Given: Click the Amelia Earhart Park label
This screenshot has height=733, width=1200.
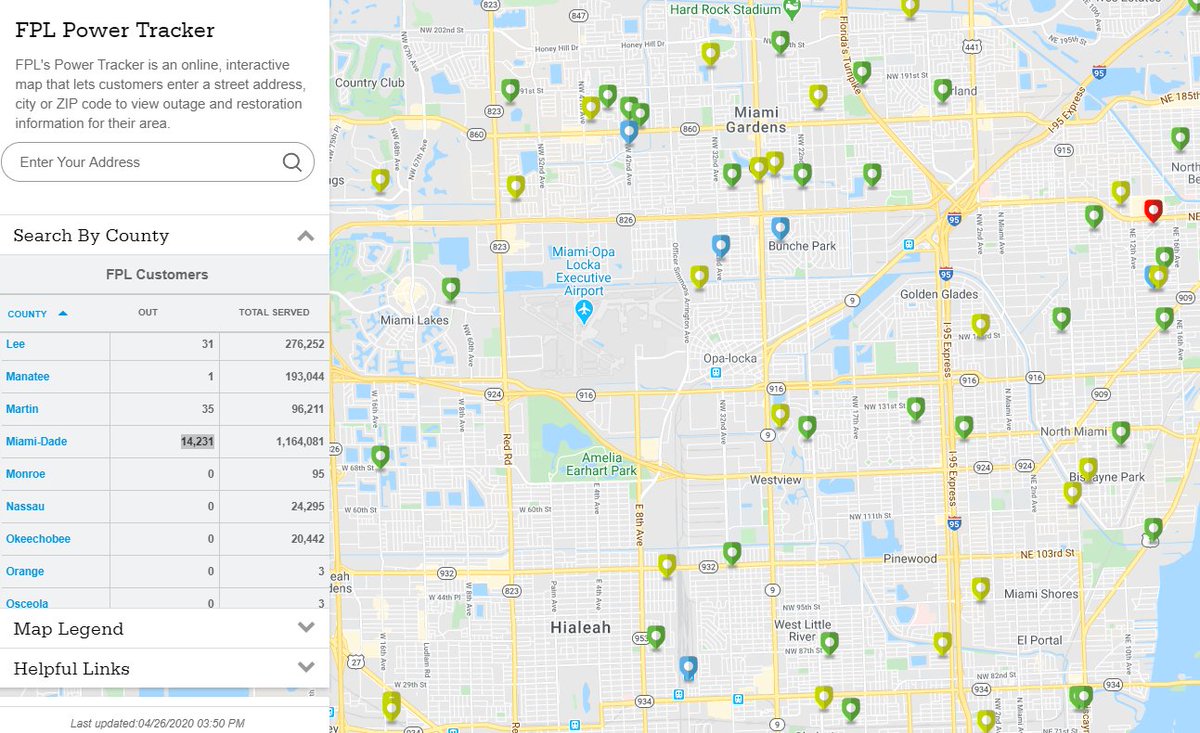Looking at the screenshot, I should 601,464.
